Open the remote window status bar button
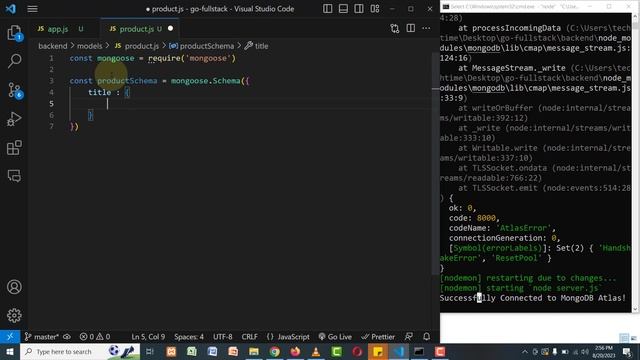This screenshot has width=640, height=360. coord(10,337)
